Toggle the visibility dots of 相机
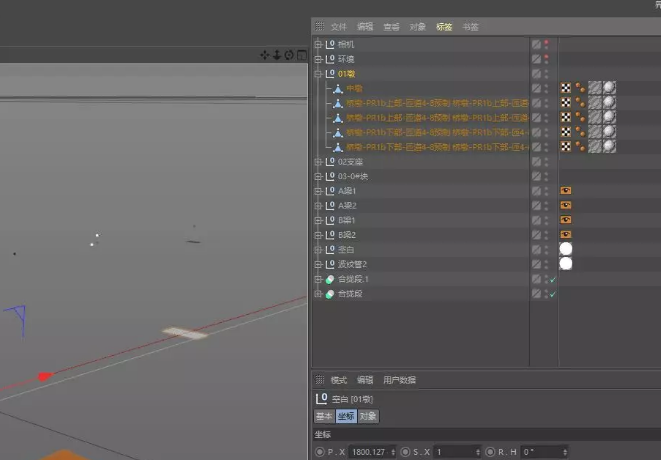Screen dimensions: 661x460 click(546, 44)
